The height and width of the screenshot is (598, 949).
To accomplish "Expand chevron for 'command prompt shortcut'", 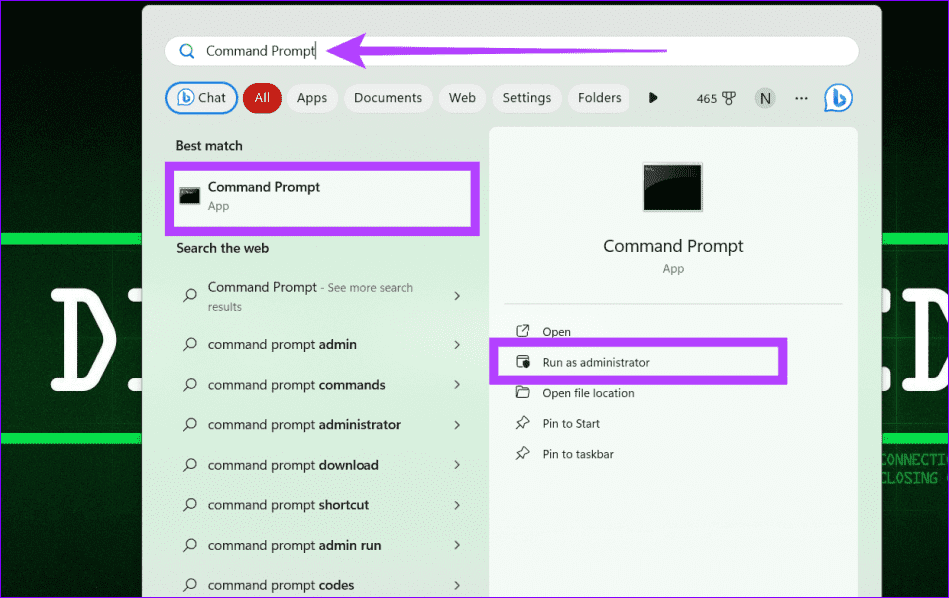I will click(457, 505).
